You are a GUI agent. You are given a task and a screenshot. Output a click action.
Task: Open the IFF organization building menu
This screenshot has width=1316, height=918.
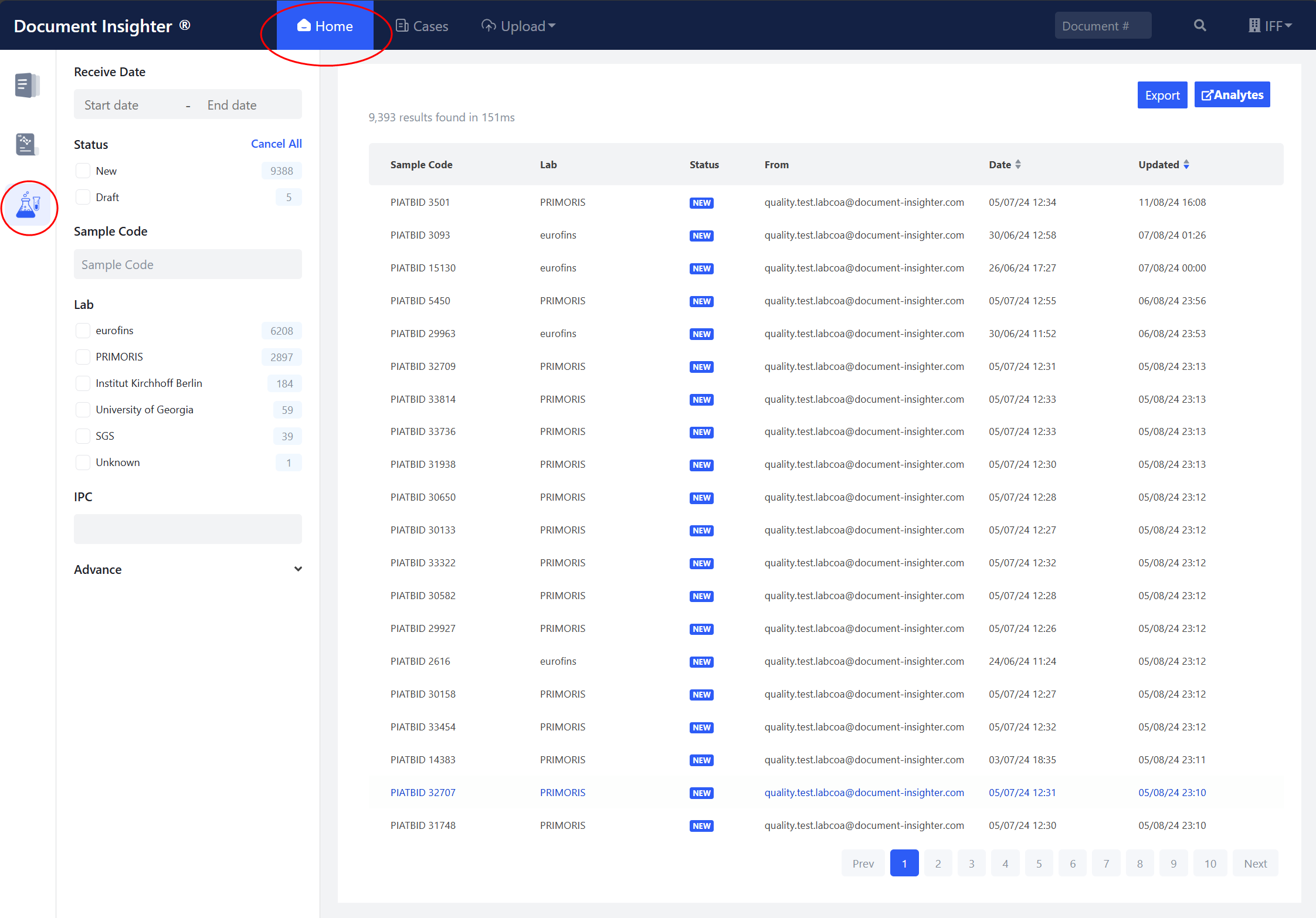tap(1270, 26)
